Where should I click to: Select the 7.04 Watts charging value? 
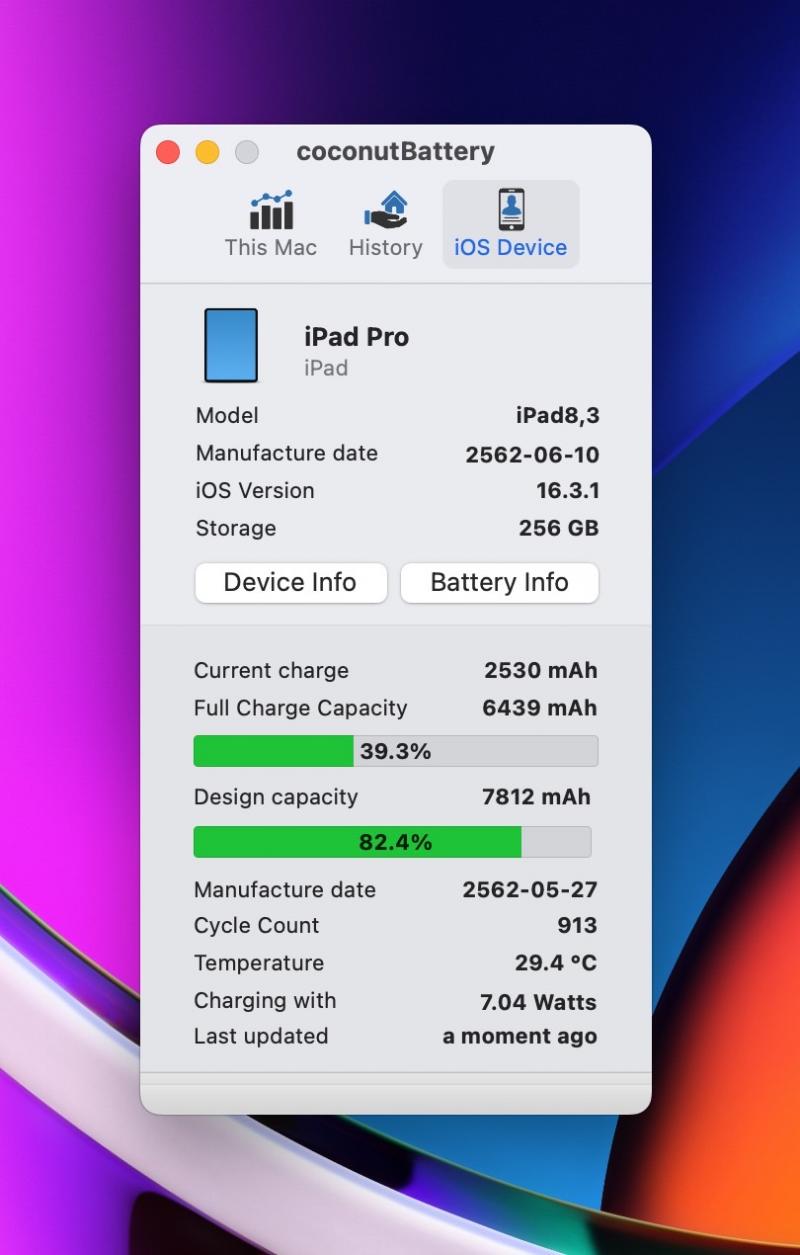(x=539, y=1002)
